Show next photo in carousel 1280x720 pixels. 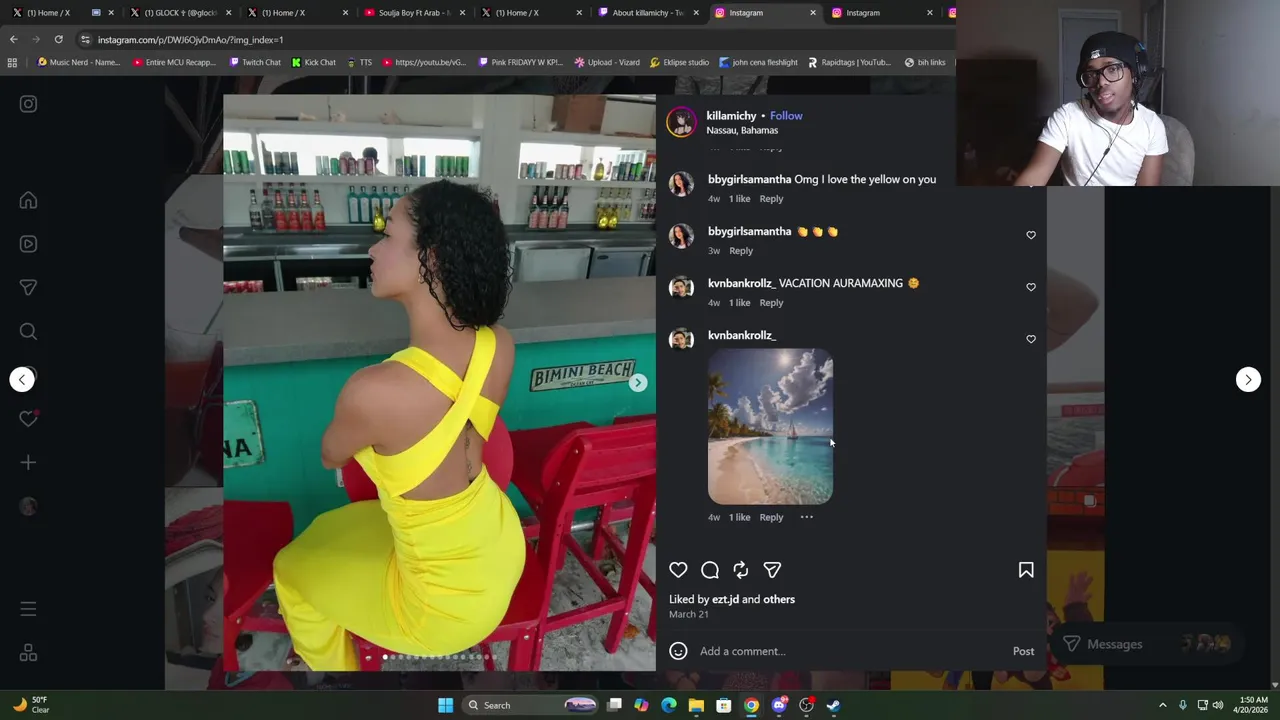(638, 383)
